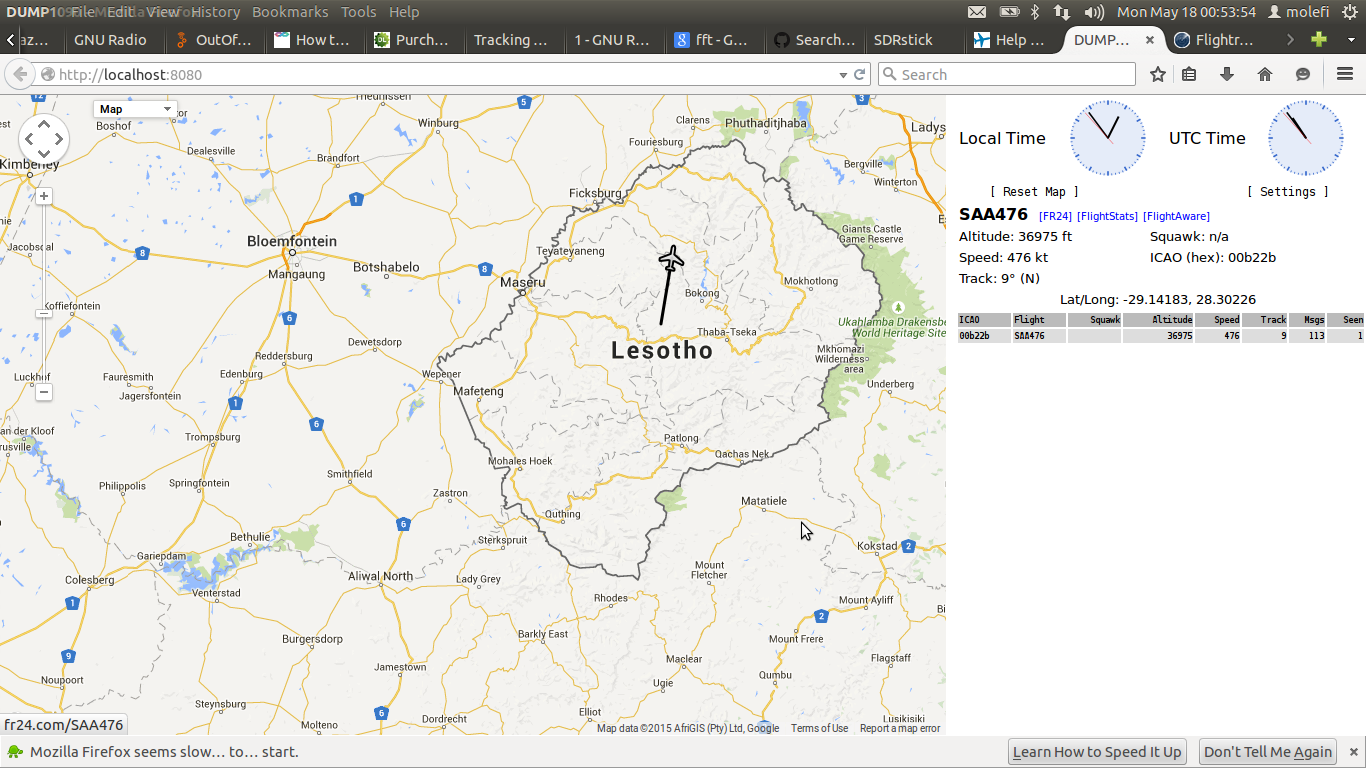The width and height of the screenshot is (1366, 768).
Task: Reload page using the refresh icon
Action: click(x=859, y=74)
